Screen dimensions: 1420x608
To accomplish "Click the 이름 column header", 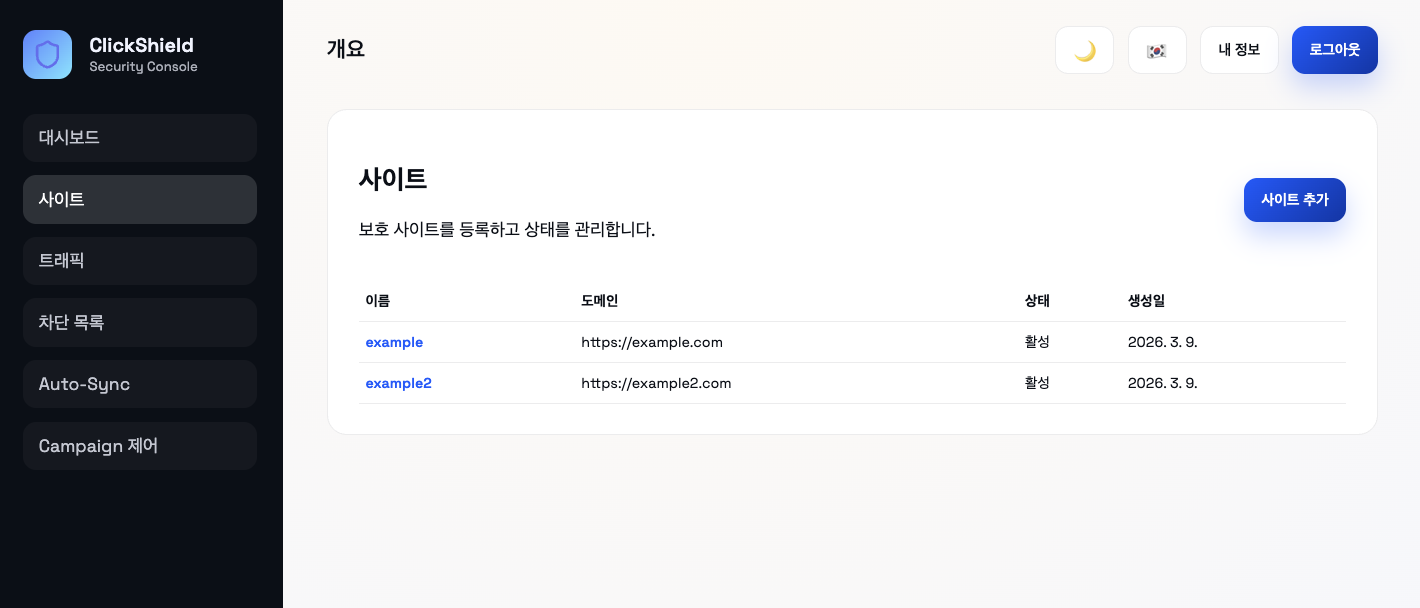I will (x=378, y=300).
